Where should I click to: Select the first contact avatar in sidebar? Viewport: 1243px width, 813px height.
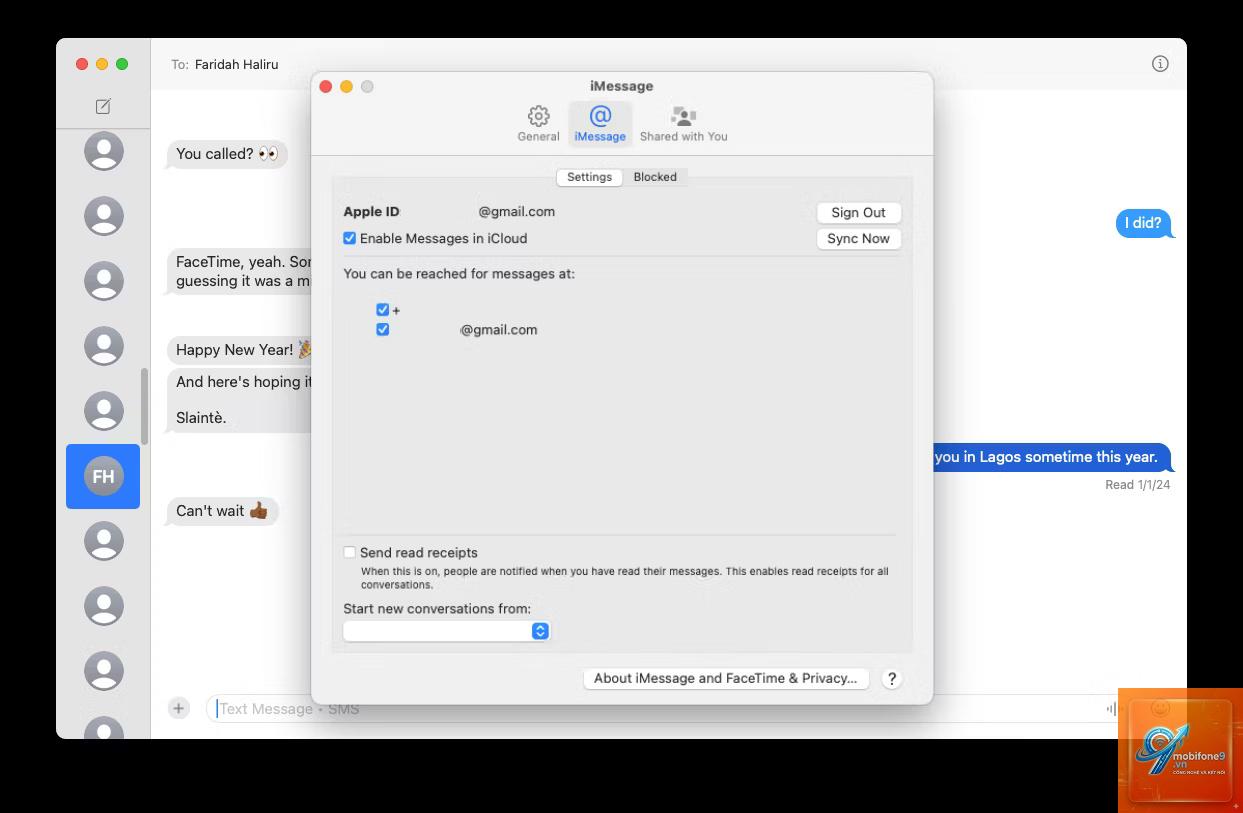point(104,151)
